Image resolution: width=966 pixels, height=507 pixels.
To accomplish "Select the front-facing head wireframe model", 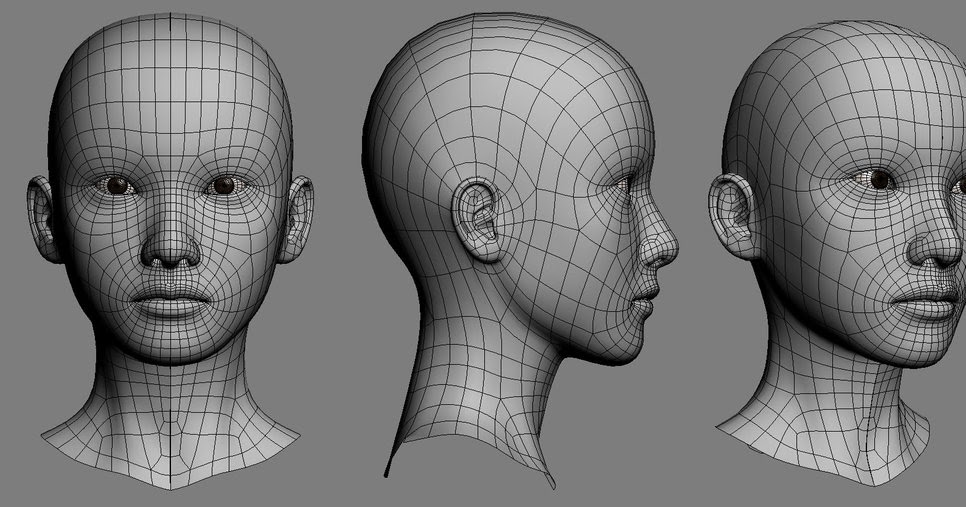I will 171,249.
